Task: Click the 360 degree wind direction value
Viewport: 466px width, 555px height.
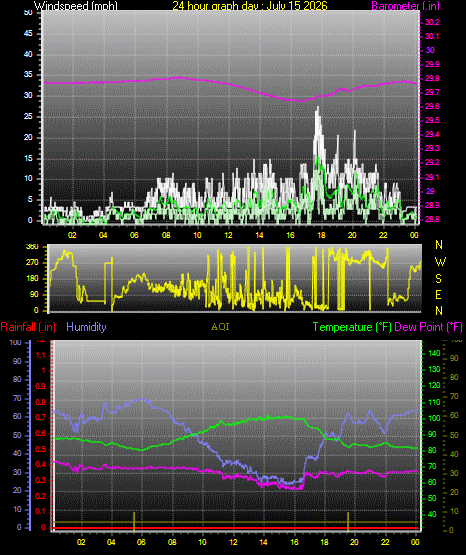Action: (32, 247)
